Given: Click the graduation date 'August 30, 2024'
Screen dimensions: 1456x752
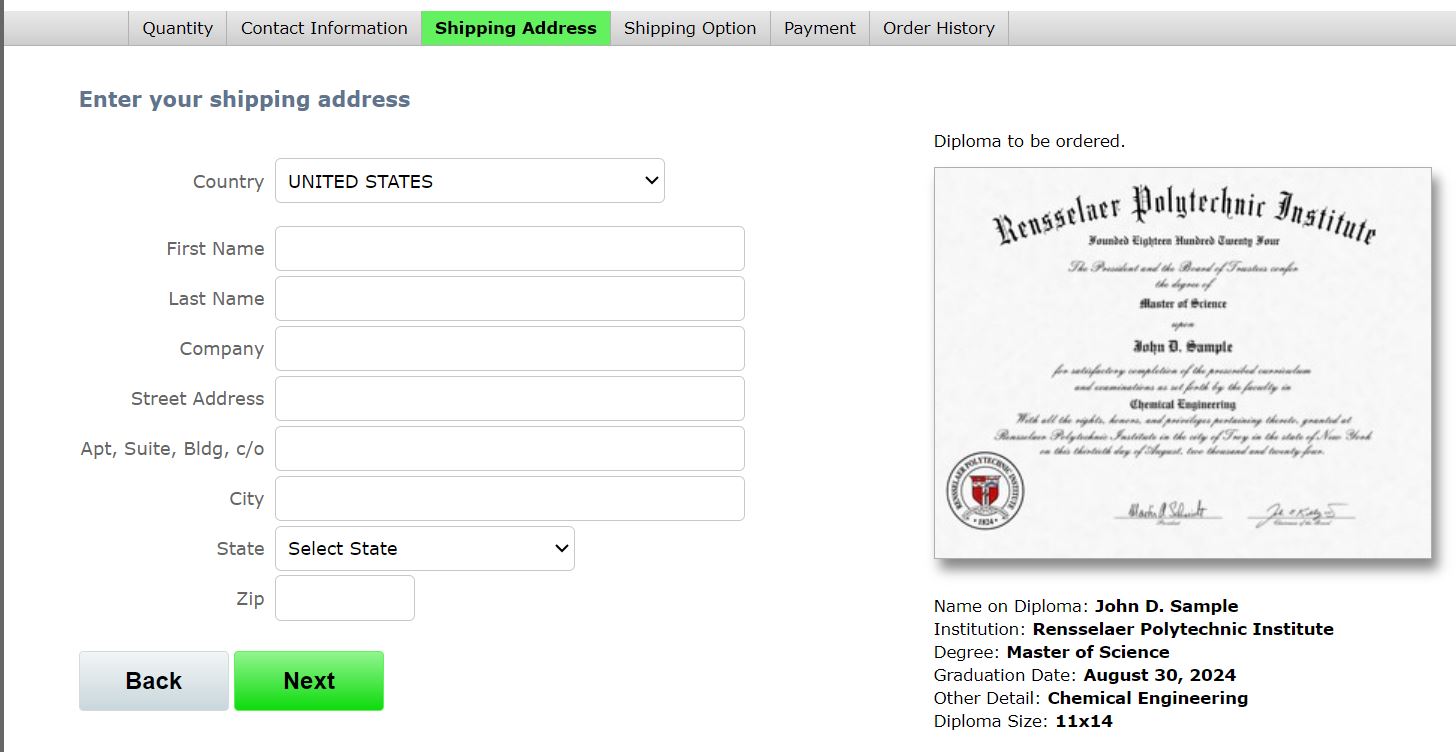Looking at the screenshot, I should click(1159, 675).
